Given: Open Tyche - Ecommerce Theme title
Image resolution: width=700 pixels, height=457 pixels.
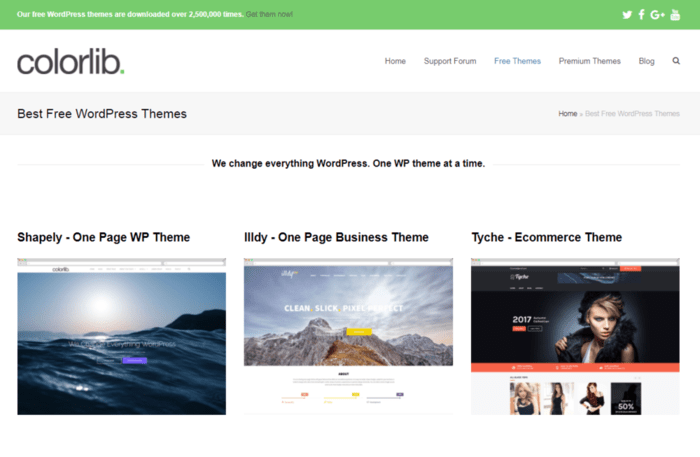Looking at the screenshot, I should coord(546,237).
